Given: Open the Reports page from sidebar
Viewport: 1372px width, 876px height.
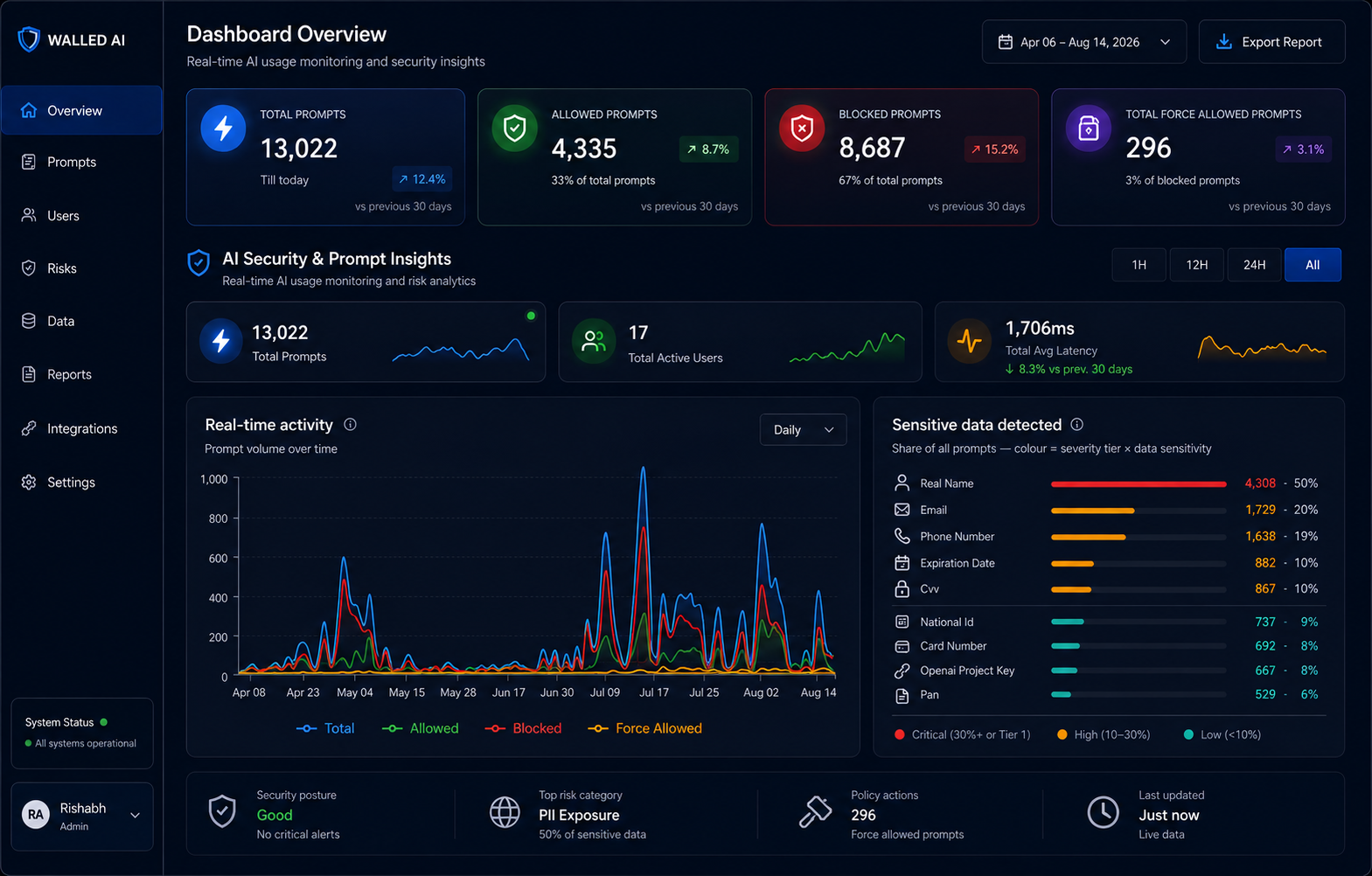Looking at the screenshot, I should coord(81,374).
